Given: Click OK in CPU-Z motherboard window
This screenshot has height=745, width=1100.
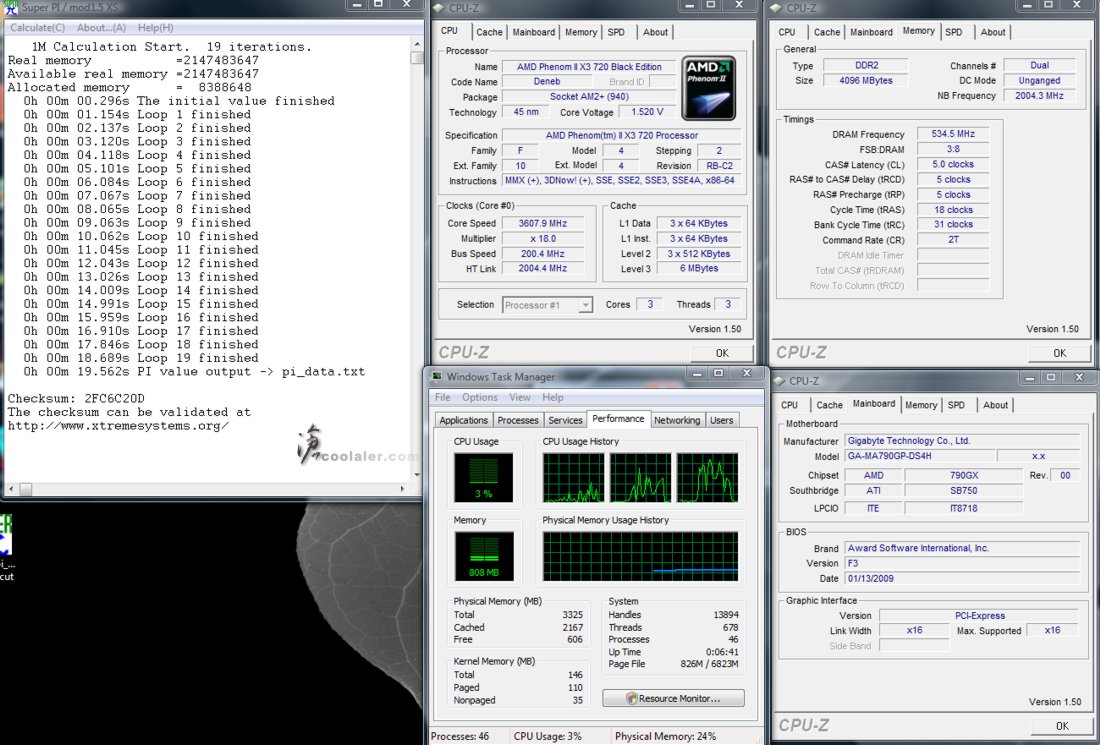Looking at the screenshot, I should 1062,726.
